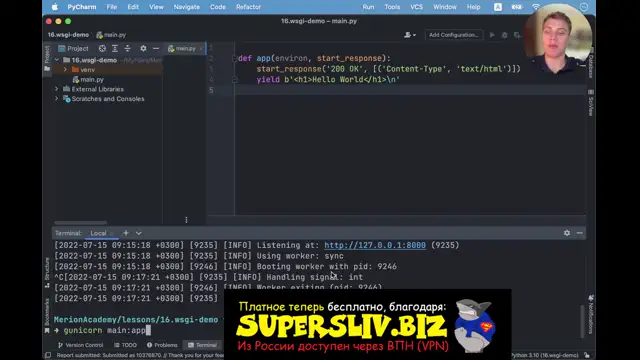640x360 pixels.
Task: Click main.py in the breadcrumb bar
Action: [111, 35]
